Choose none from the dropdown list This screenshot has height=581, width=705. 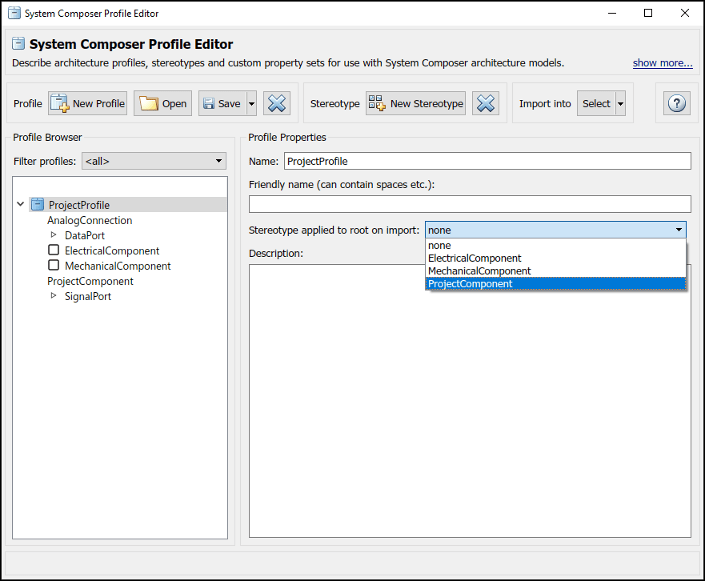click(x=556, y=246)
